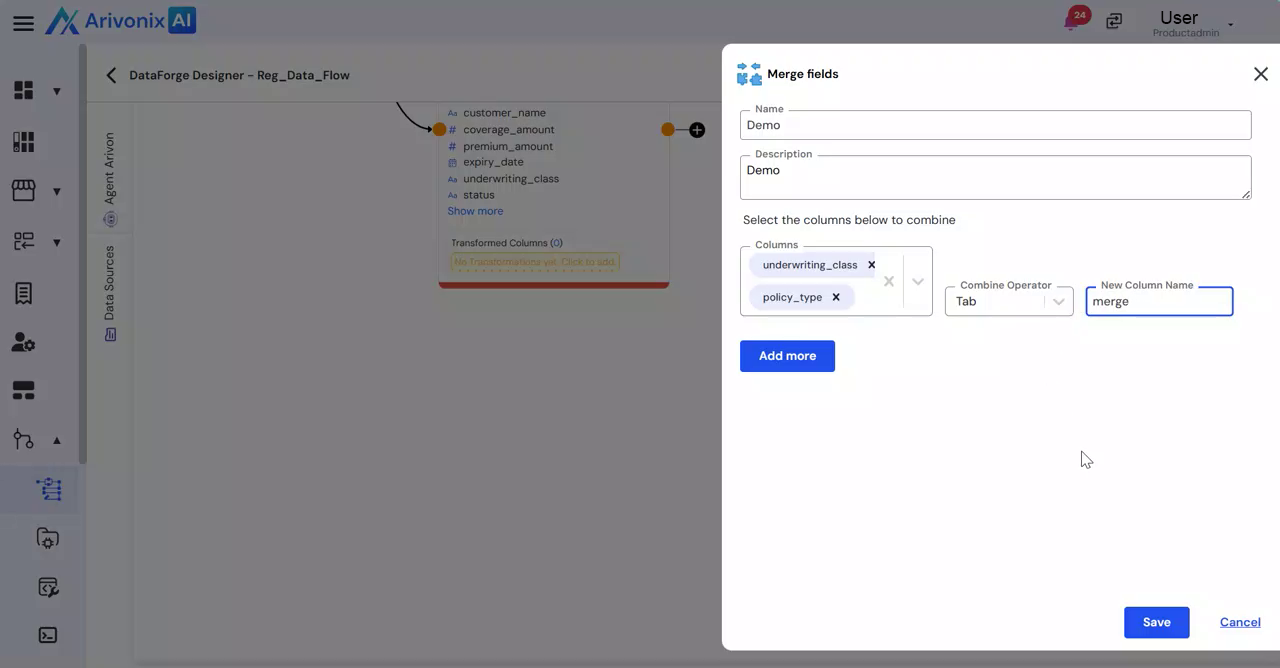
Task: Remove the policy_type column chip
Action: [x=836, y=297]
